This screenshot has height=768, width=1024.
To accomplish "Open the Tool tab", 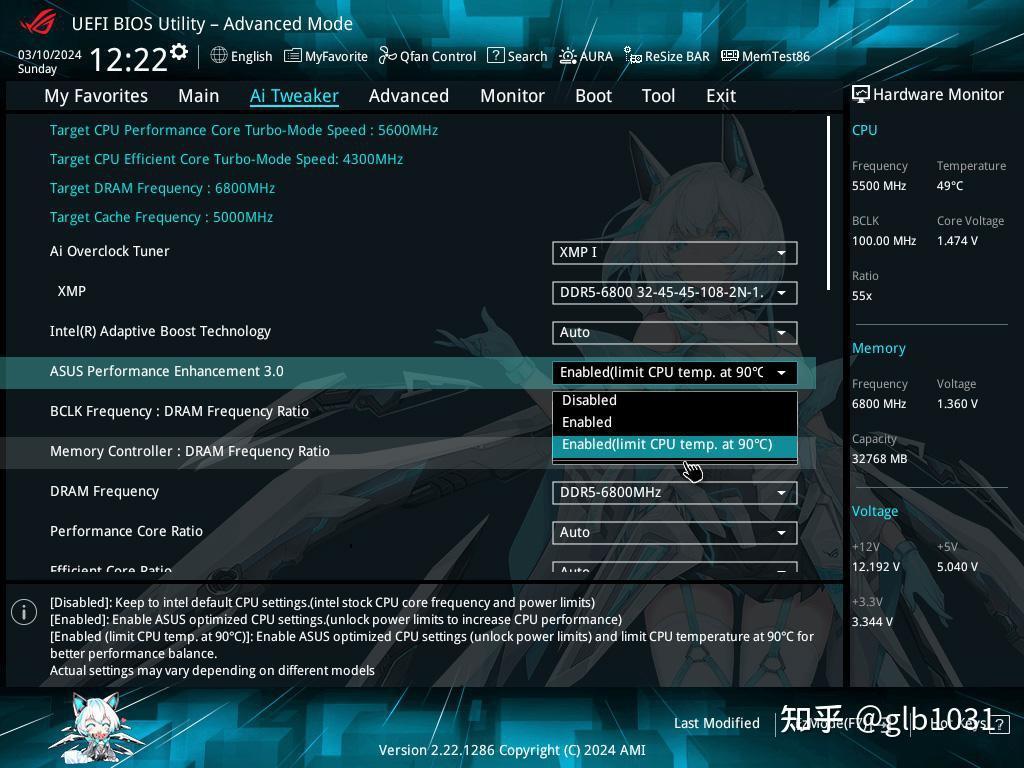I will click(658, 96).
